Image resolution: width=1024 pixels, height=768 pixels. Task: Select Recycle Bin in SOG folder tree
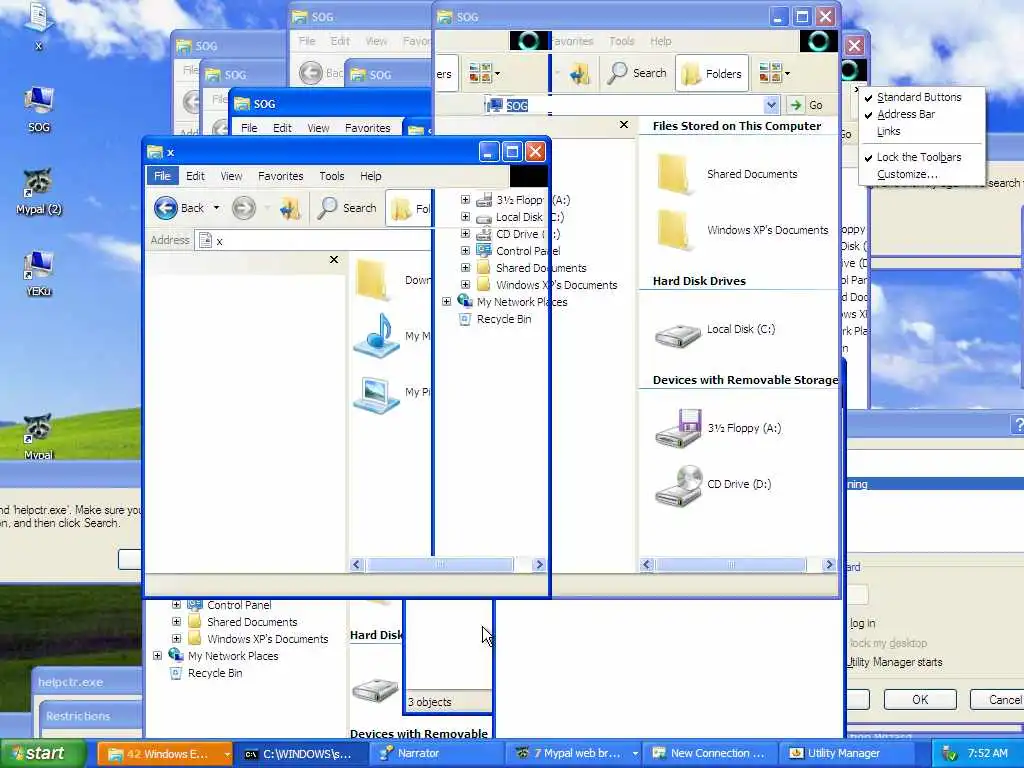(504, 319)
